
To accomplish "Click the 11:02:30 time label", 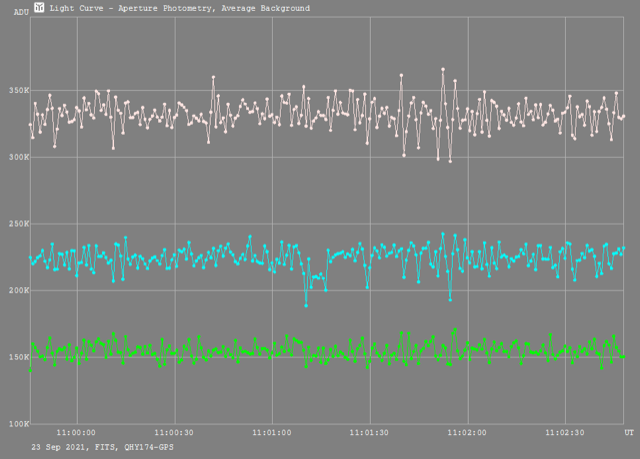I will pos(565,432).
